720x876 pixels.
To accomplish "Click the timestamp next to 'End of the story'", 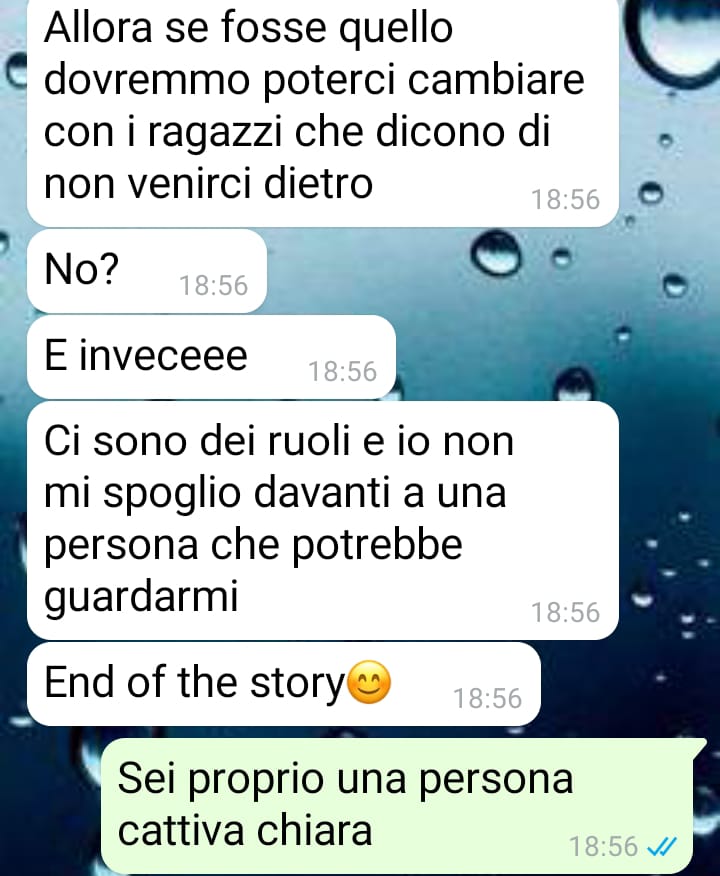I will pos(487,698).
